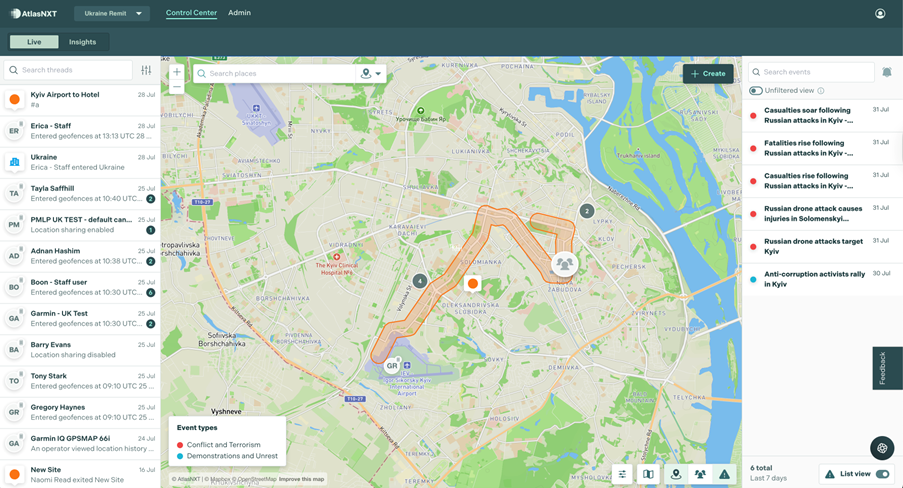
Task: Click the Search threads field
Action: click(x=68, y=70)
